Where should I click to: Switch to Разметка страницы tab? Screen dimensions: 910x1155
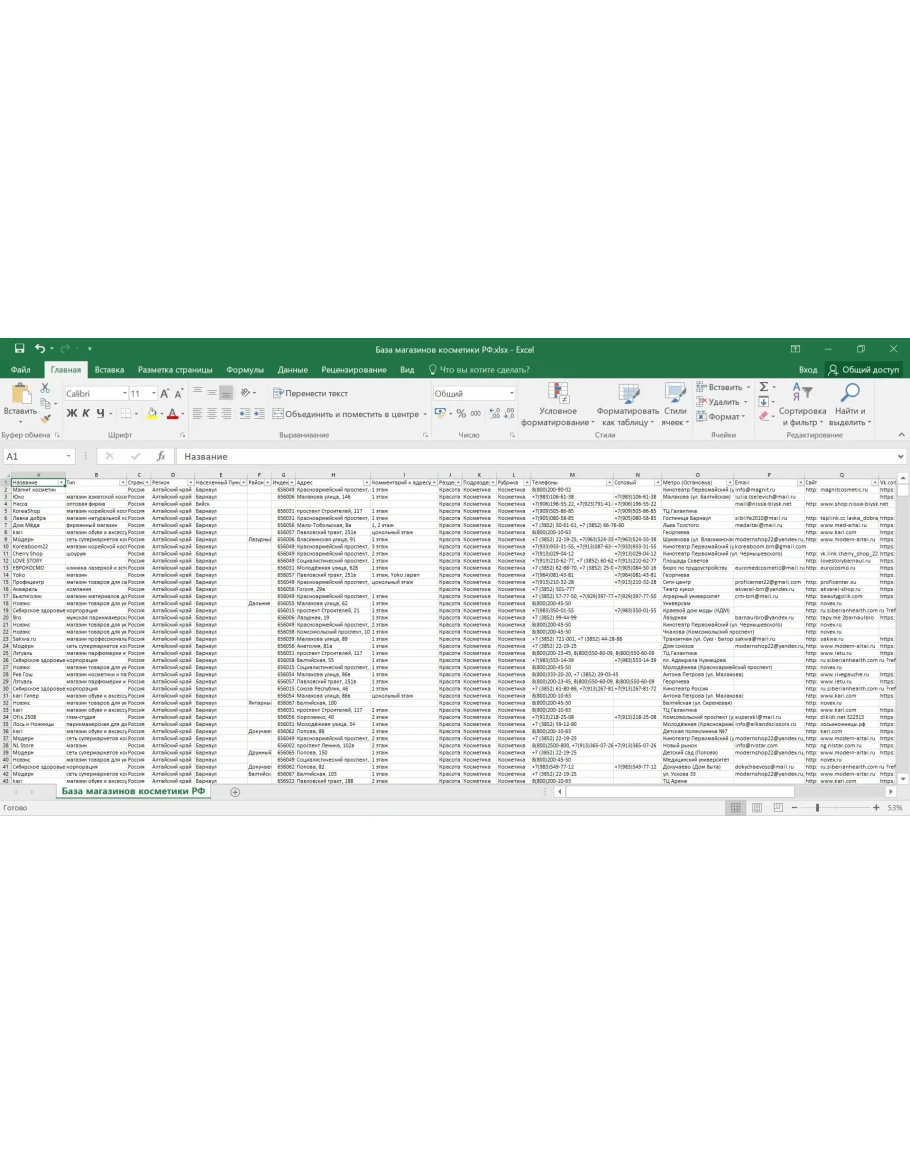(x=175, y=370)
